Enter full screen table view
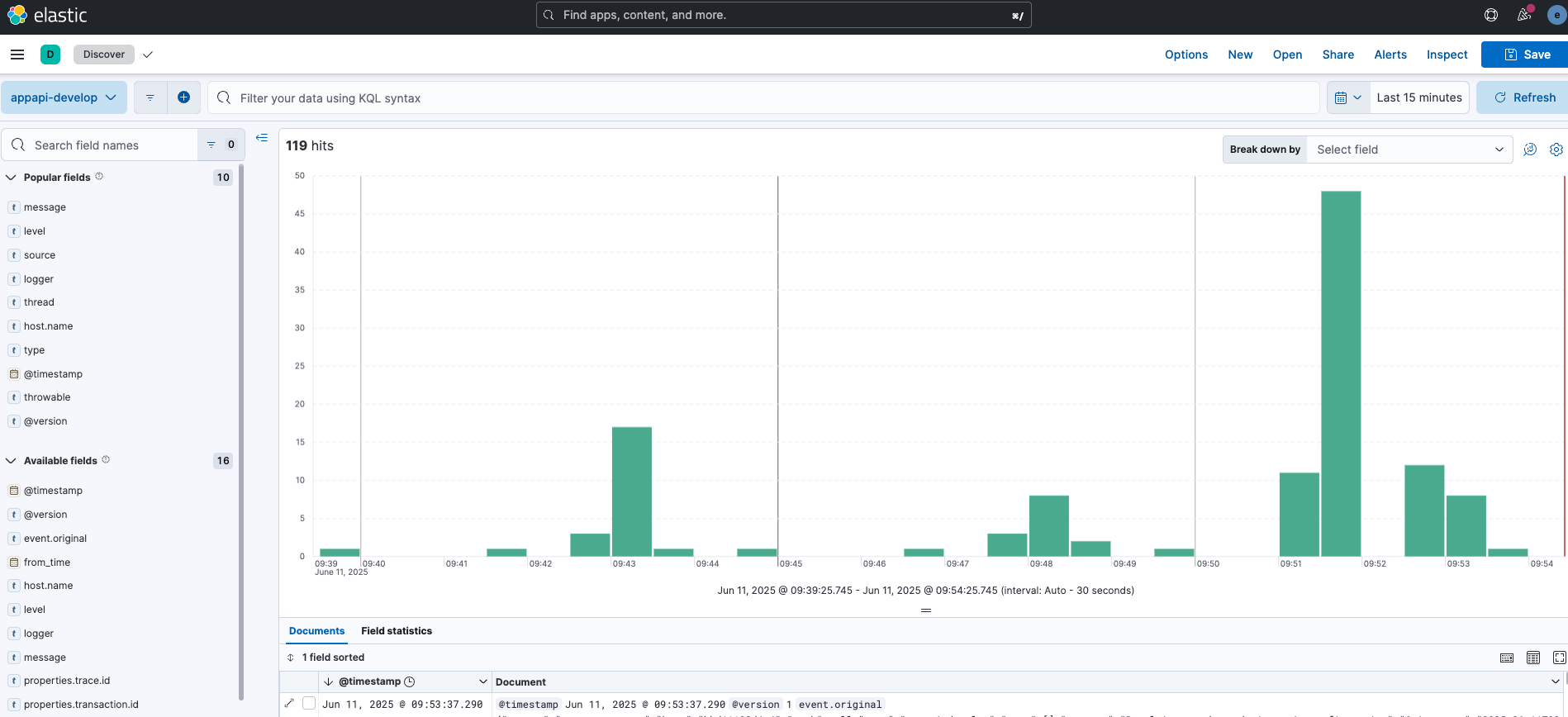This screenshot has height=717, width=1568. click(x=1559, y=658)
